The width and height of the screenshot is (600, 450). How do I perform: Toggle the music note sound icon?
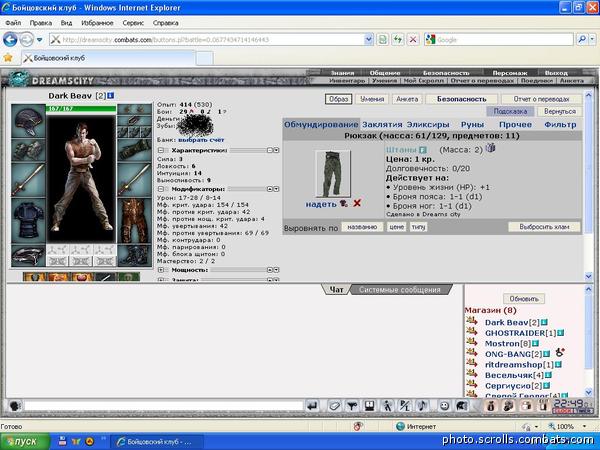(422, 406)
